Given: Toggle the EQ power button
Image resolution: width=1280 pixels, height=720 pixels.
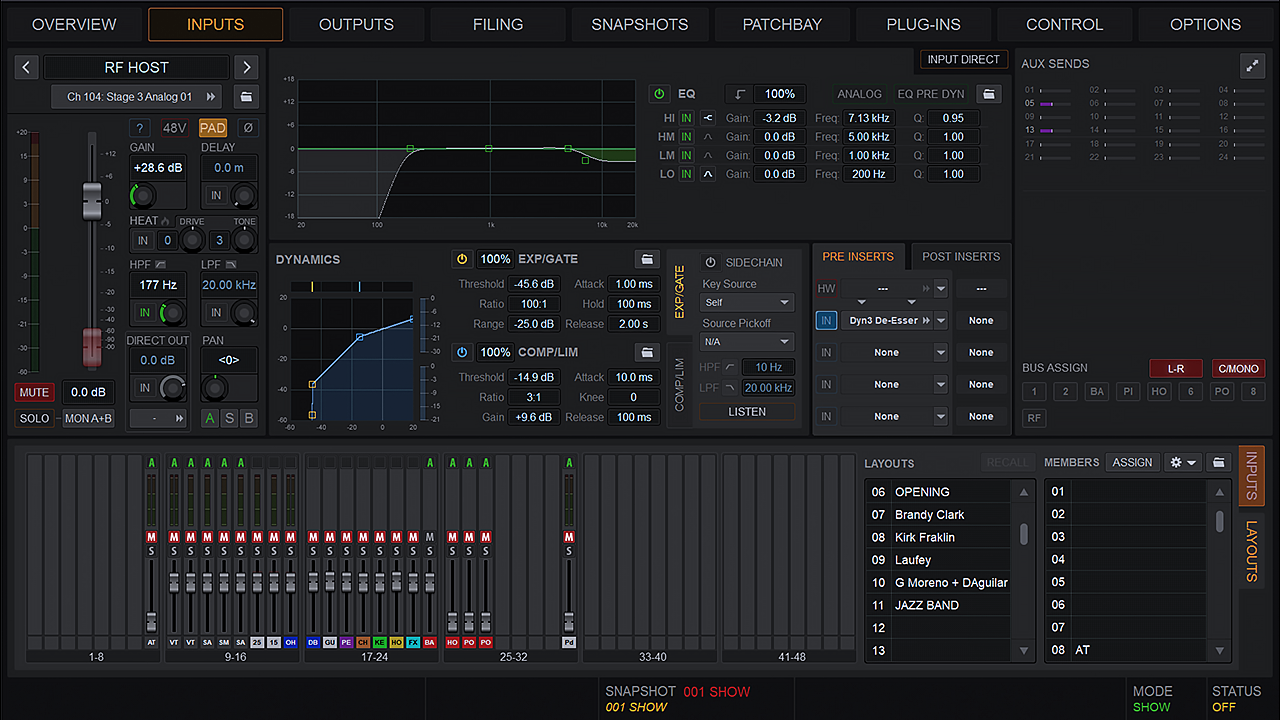Looking at the screenshot, I should 659,94.
